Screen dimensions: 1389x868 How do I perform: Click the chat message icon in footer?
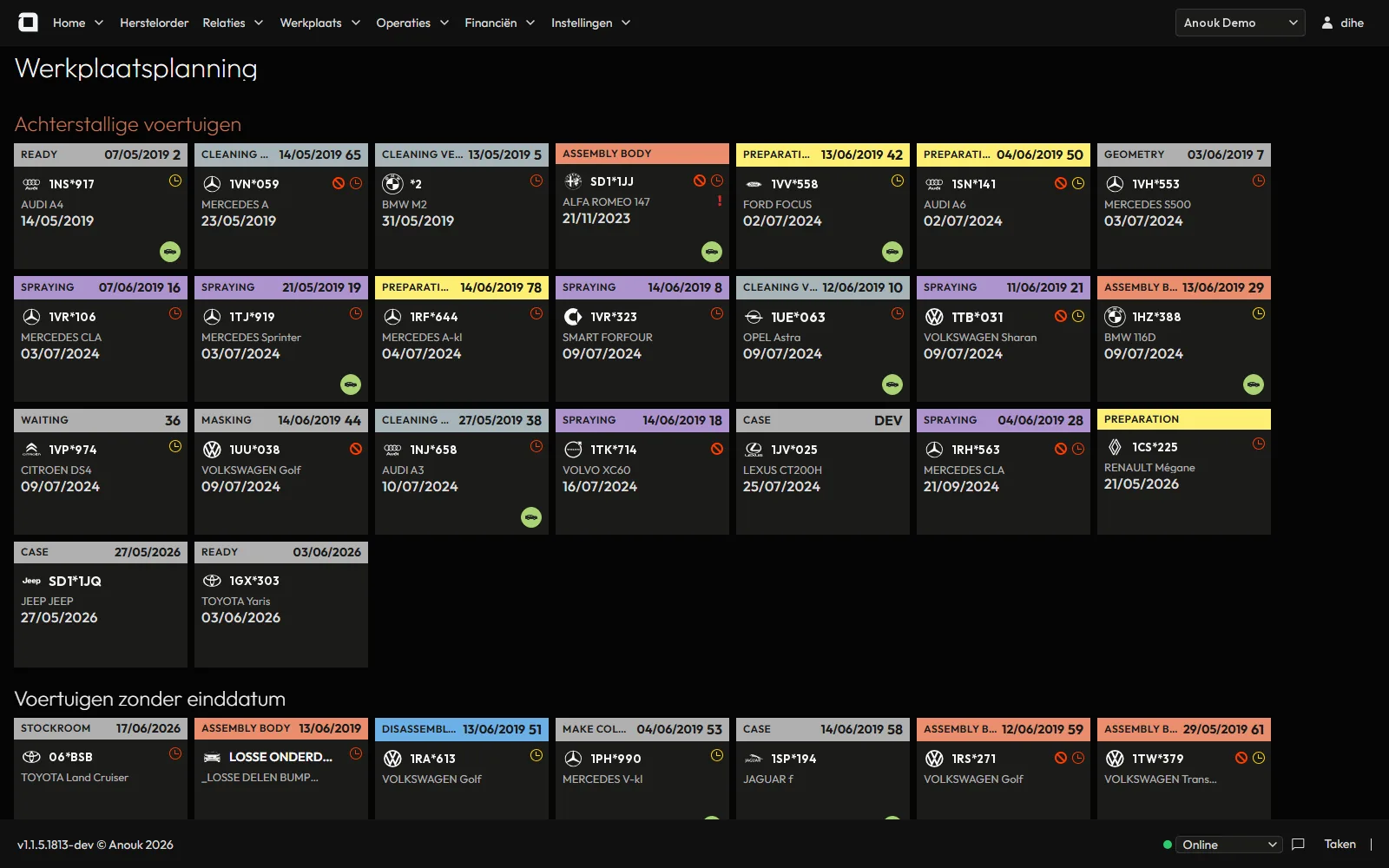pyautogui.click(x=1299, y=844)
